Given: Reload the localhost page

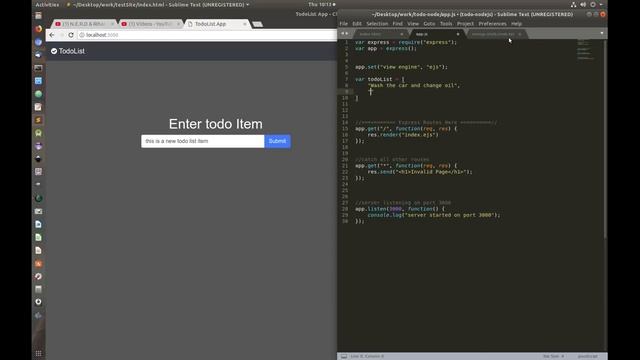Looking at the screenshot, I should pyautogui.click(x=71, y=35).
